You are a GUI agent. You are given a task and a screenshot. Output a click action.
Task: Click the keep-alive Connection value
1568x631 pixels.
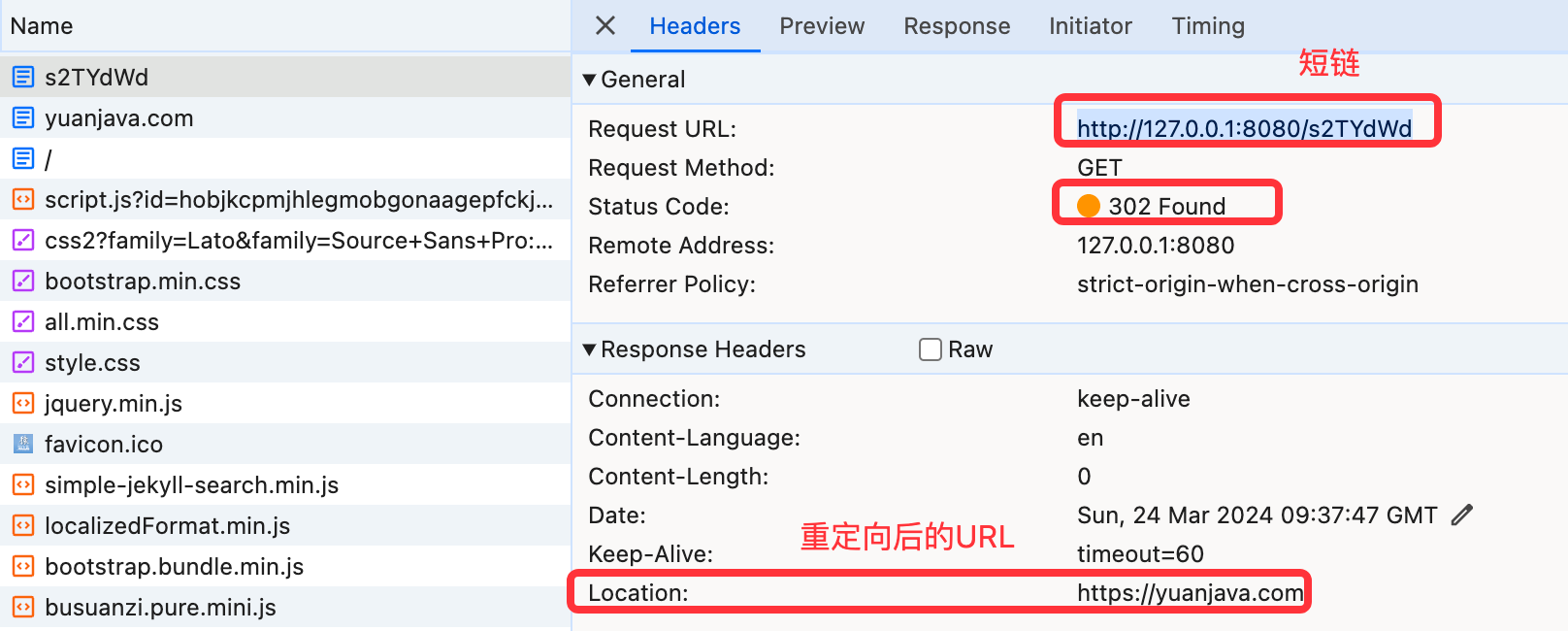1133,399
